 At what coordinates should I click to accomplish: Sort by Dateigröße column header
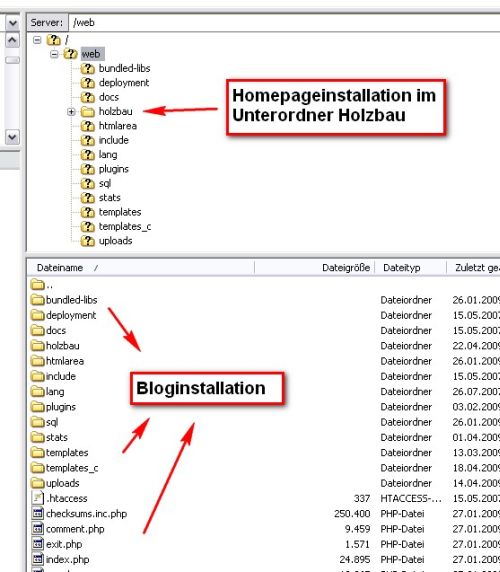click(314, 268)
